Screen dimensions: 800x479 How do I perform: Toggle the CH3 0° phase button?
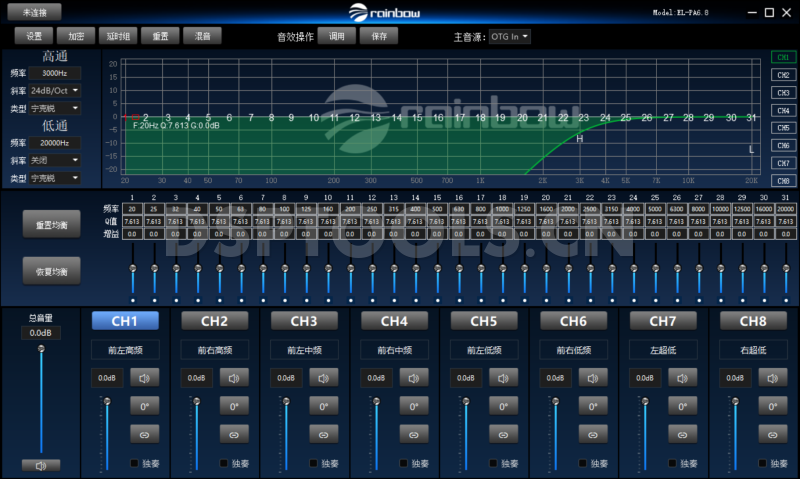point(324,406)
